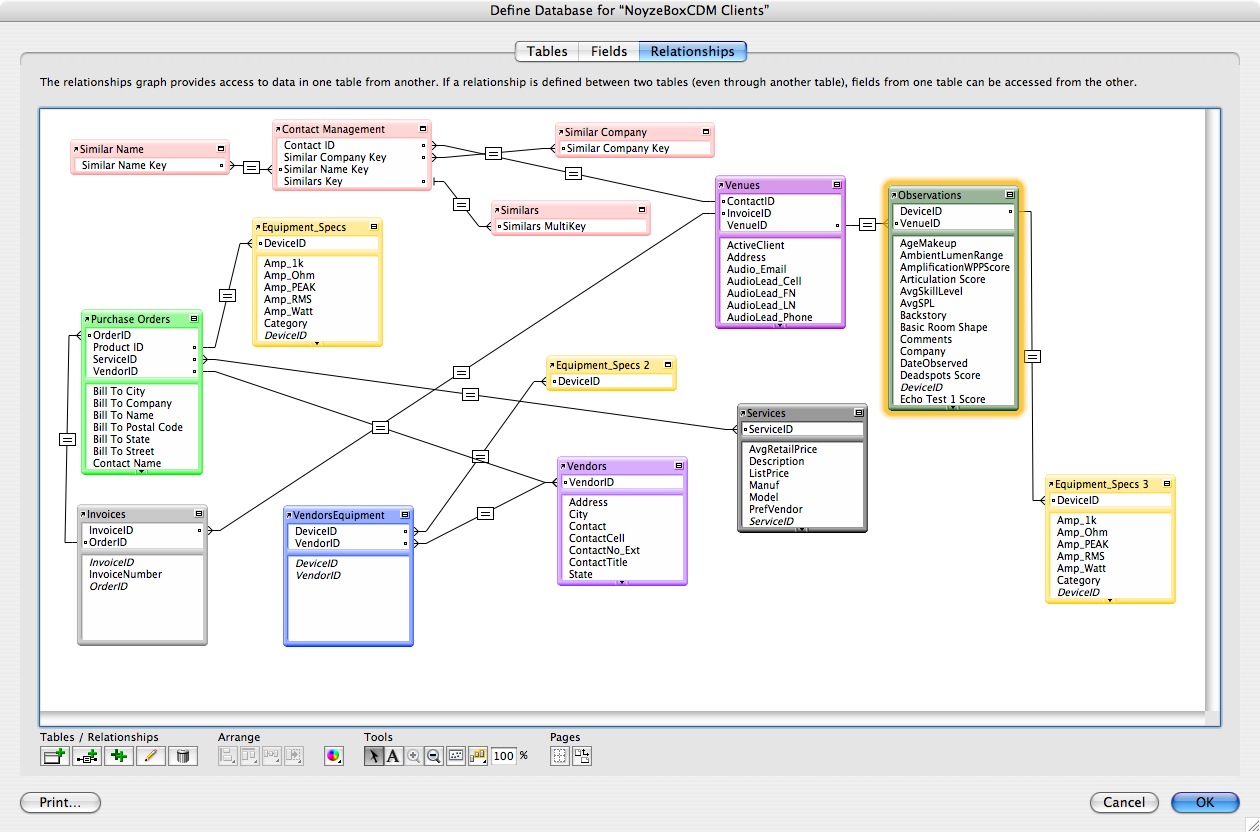Click the zoom out magnifier
Viewport: 1260px width, 832px height.
pos(434,757)
